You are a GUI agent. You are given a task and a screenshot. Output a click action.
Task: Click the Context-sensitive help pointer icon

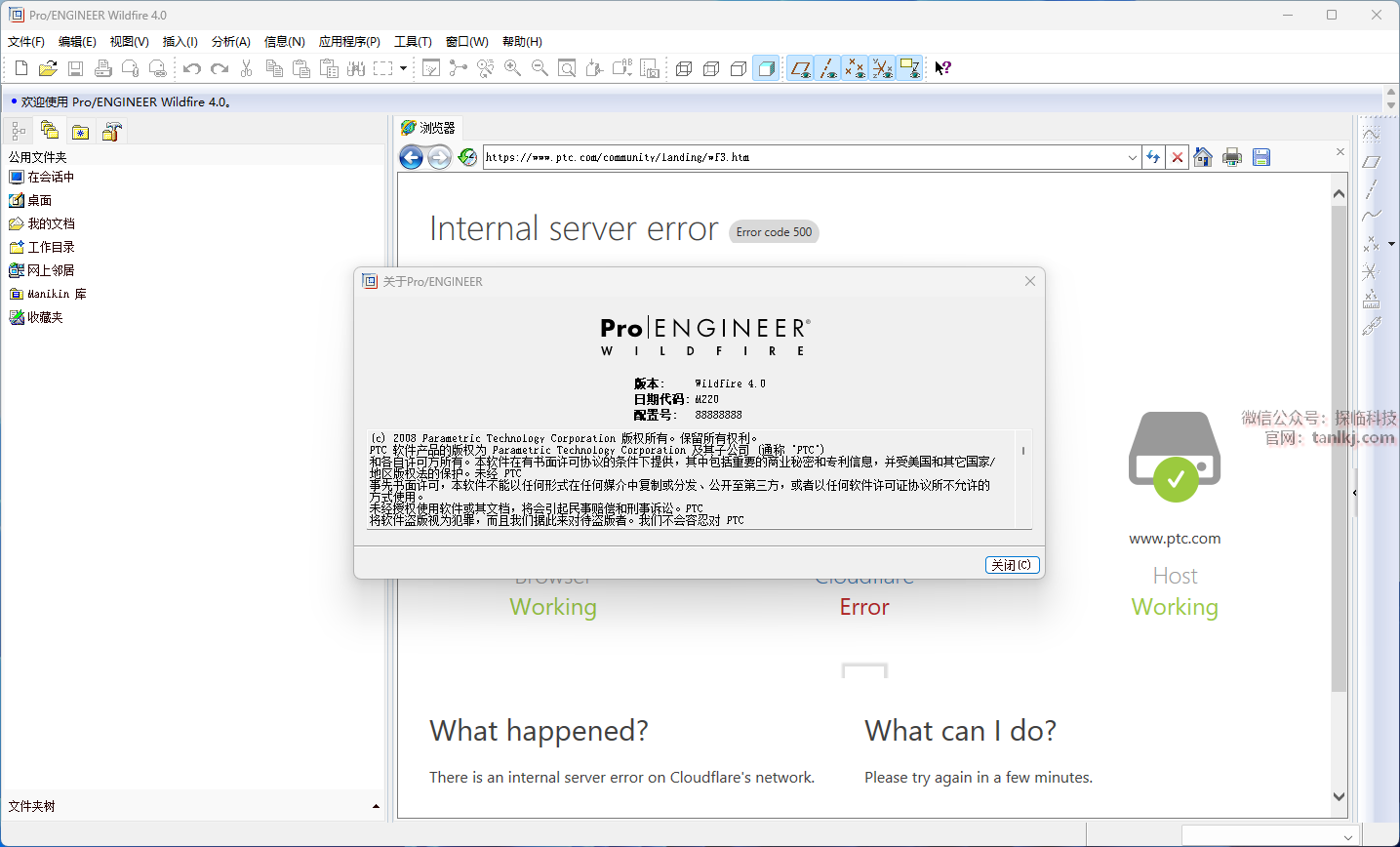click(942, 68)
